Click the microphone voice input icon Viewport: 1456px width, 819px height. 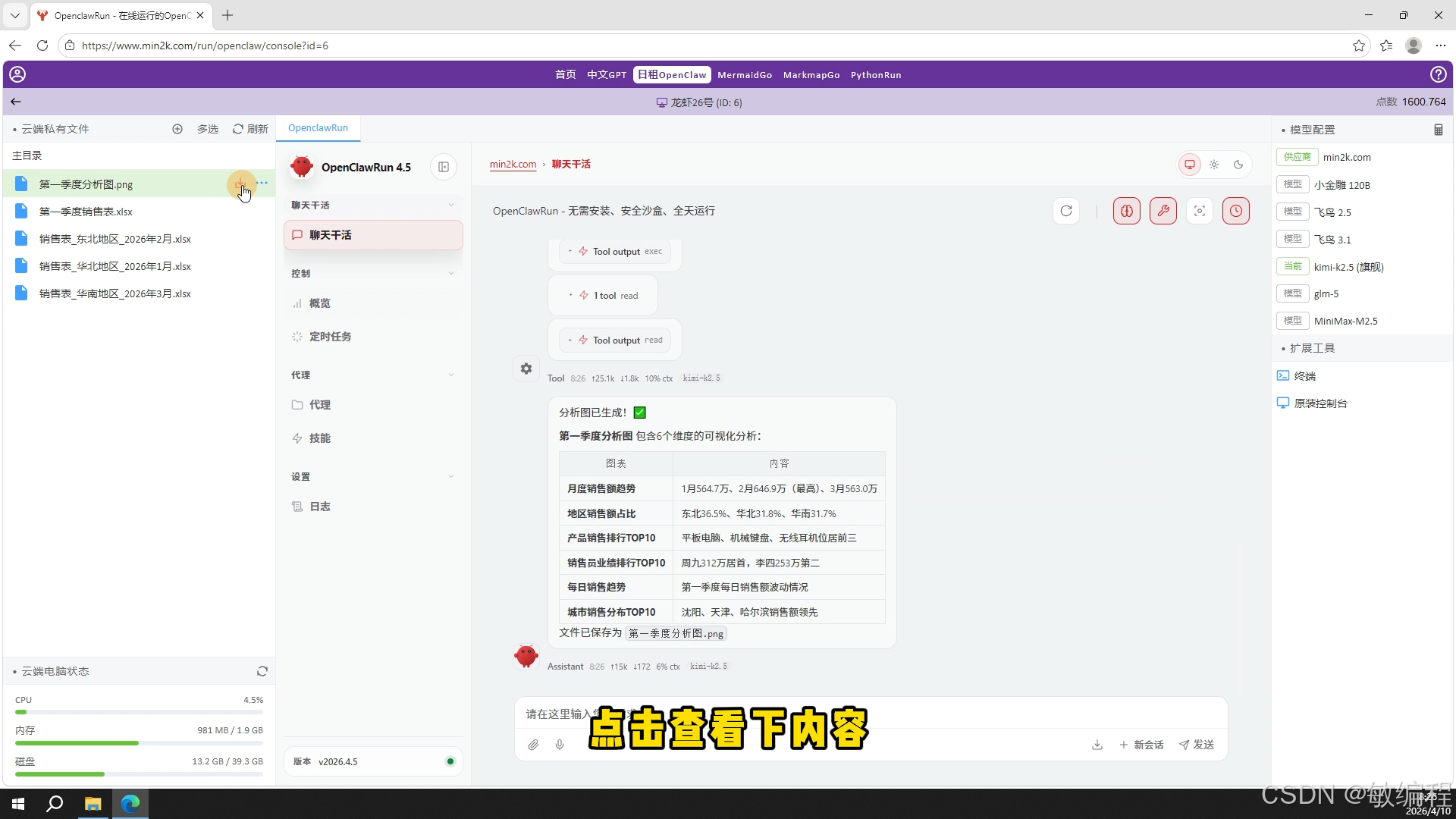click(x=560, y=745)
